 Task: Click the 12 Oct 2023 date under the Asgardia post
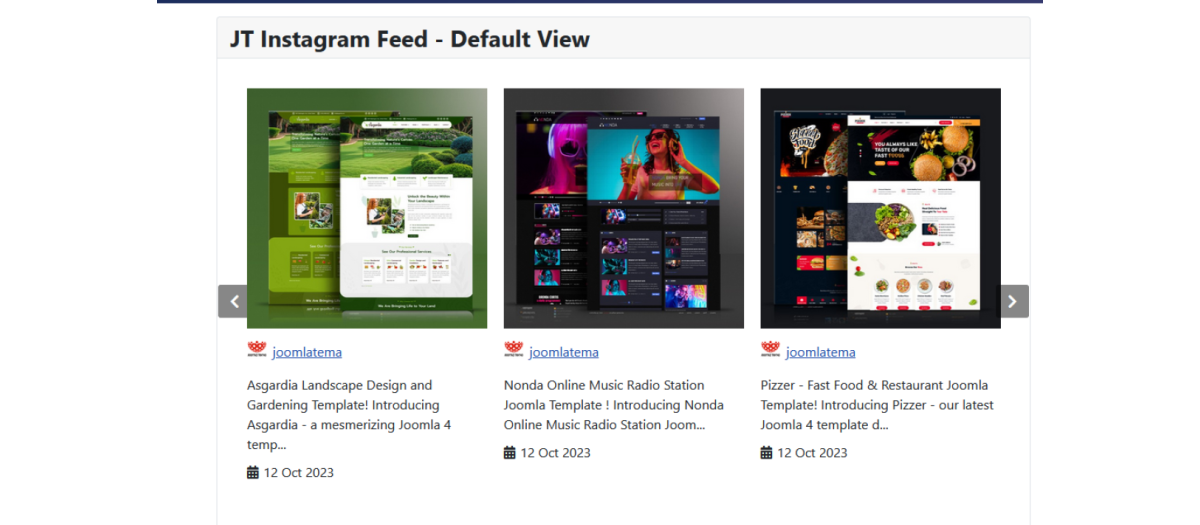point(298,472)
